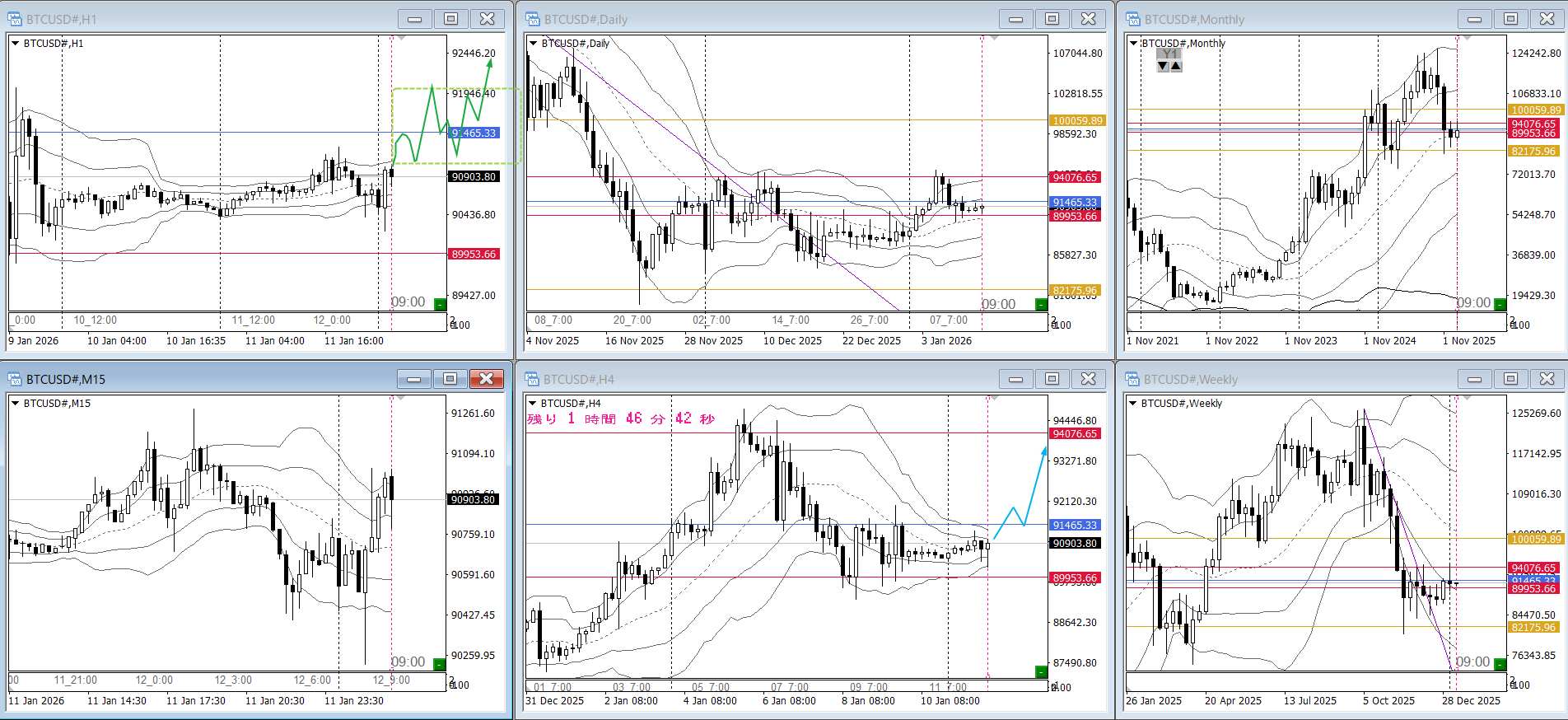This screenshot has width=1568, height=720.
Task: Click the BTCUSD#,H1 window title icon
Action: point(15,19)
